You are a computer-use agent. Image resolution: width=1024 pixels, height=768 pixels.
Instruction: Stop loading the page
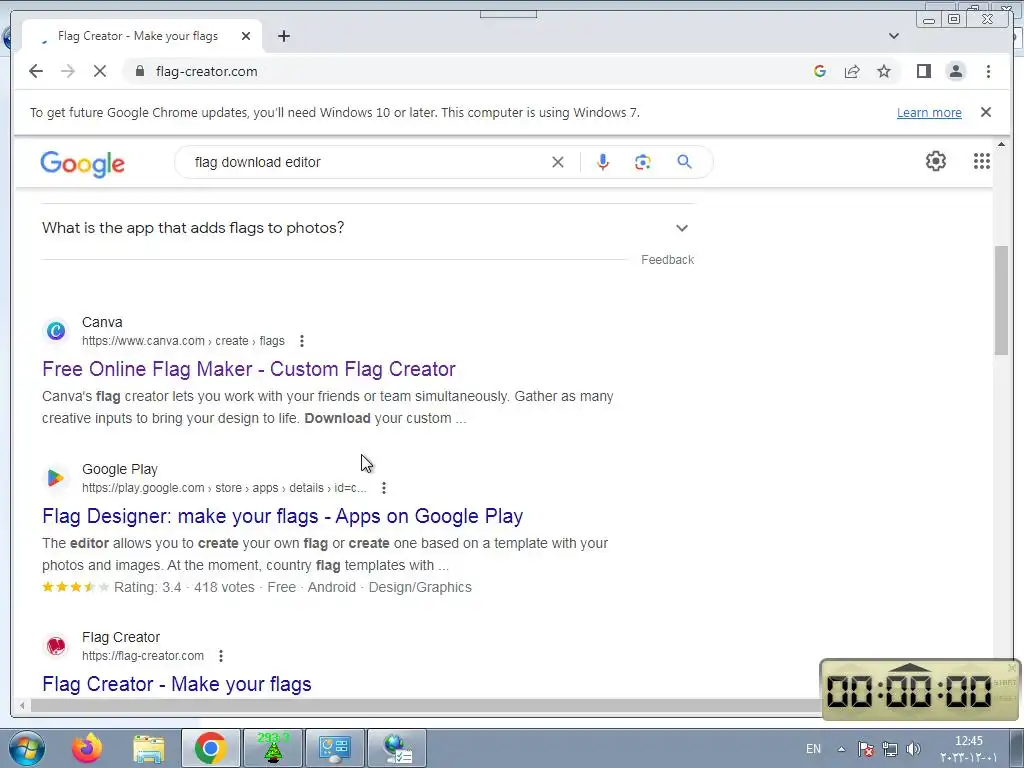point(100,71)
